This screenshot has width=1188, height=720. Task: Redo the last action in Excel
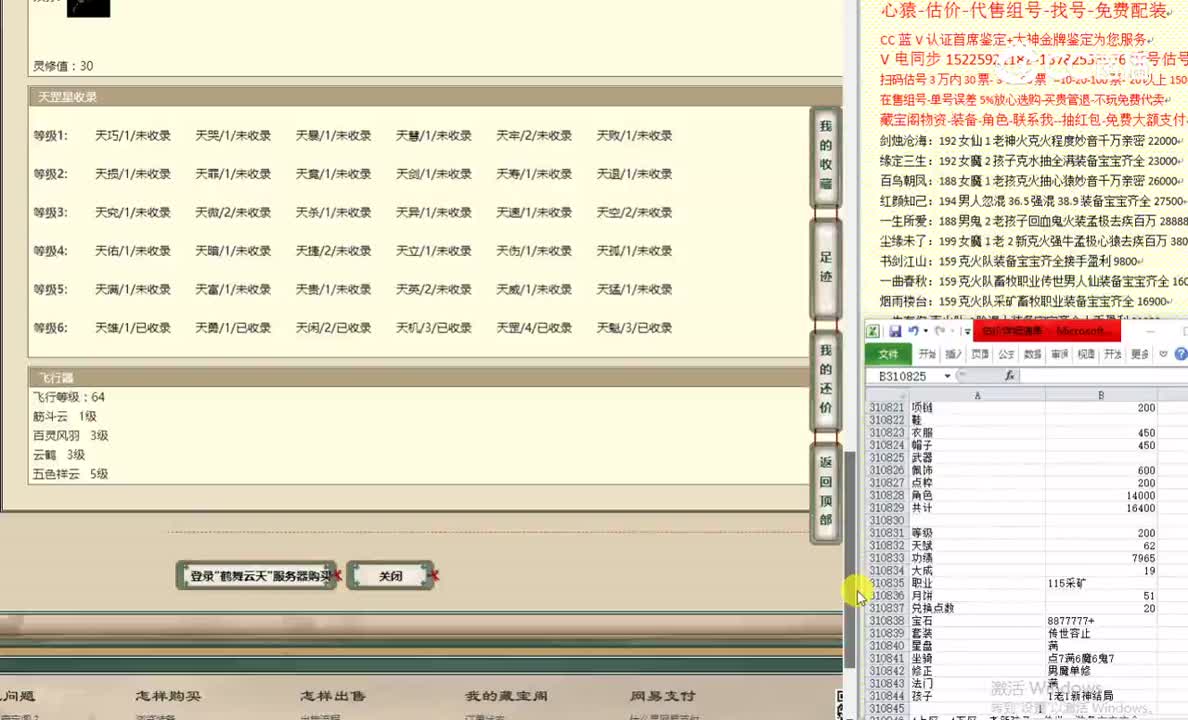coord(940,332)
